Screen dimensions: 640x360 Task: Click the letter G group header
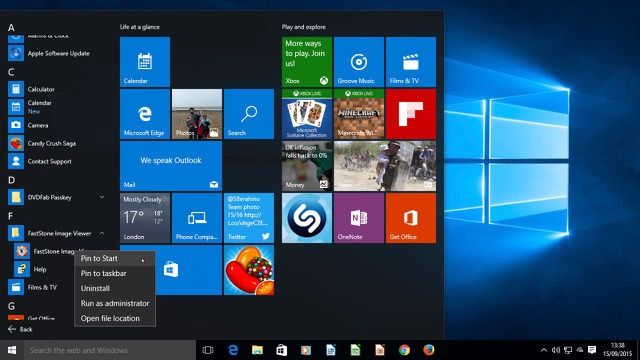coord(11,306)
